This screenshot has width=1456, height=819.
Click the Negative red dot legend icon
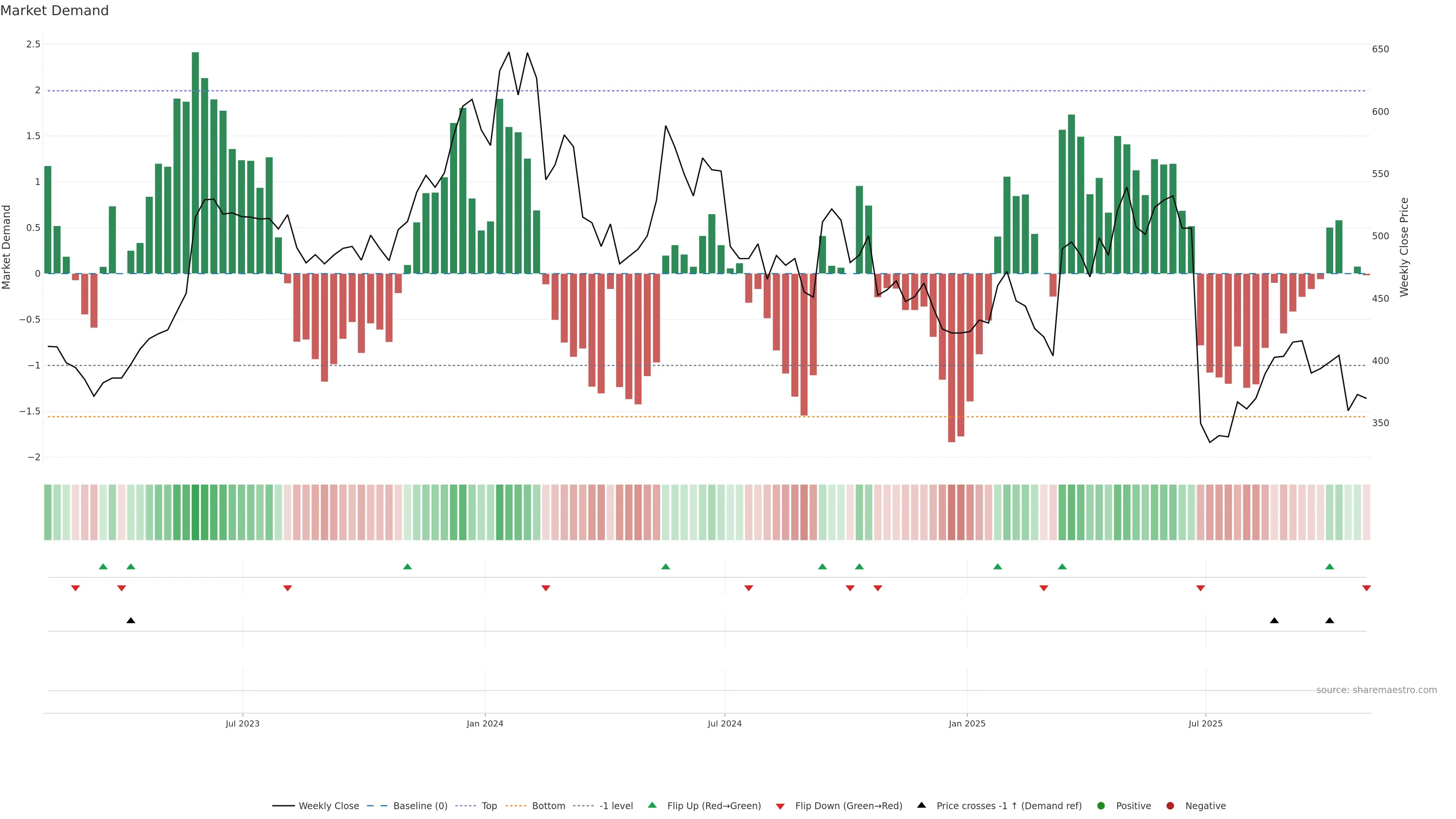point(1170,806)
